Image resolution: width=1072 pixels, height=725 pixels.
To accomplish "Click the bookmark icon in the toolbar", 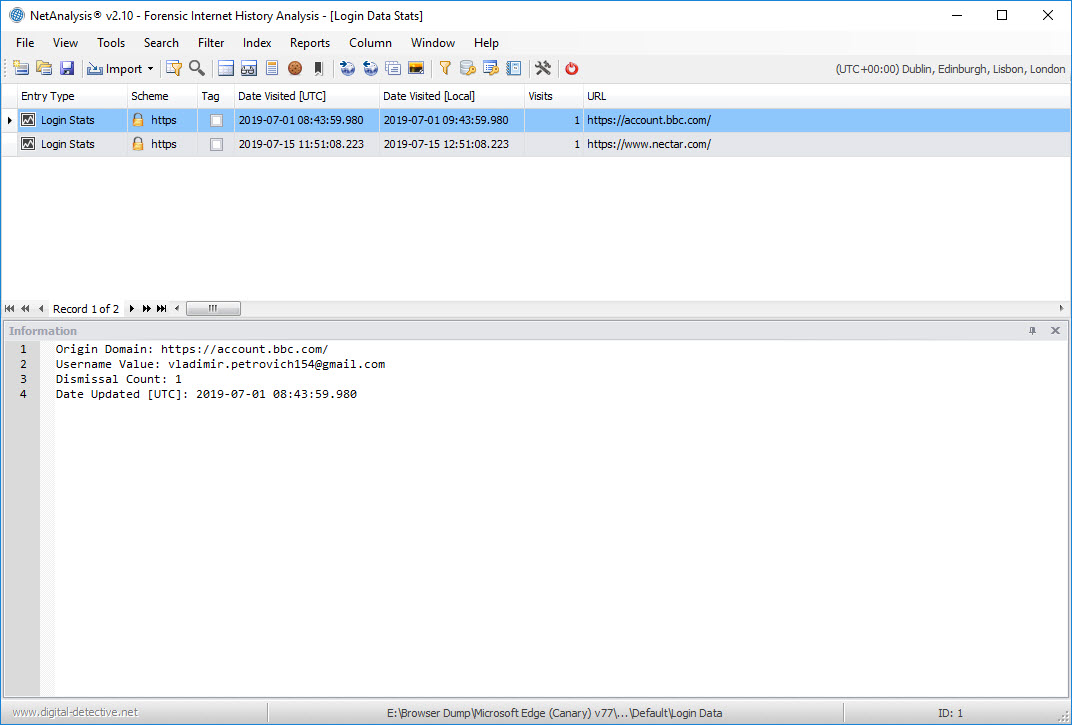I will click(318, 68).
